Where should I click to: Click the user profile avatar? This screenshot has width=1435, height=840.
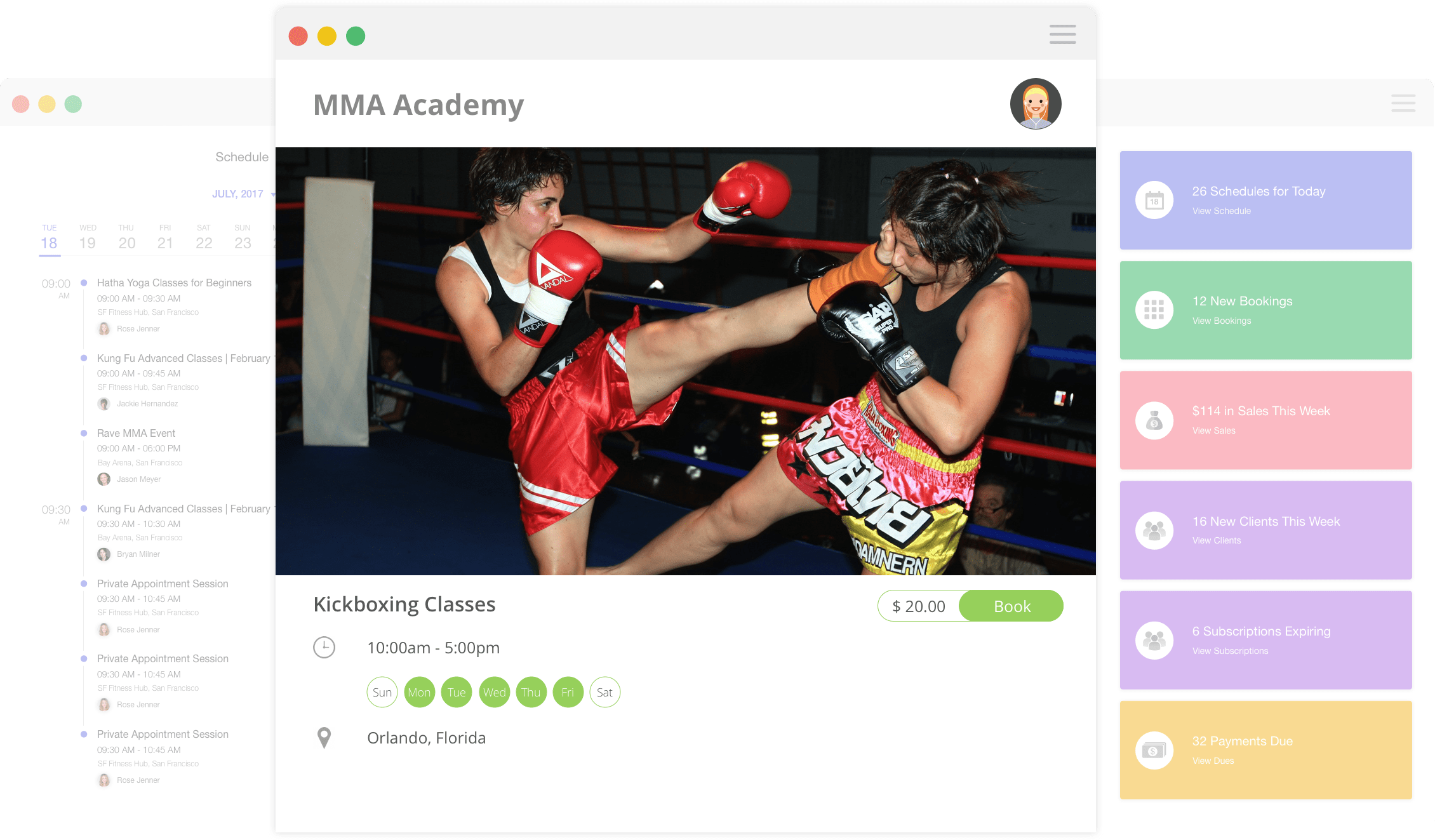(1036, 103)
